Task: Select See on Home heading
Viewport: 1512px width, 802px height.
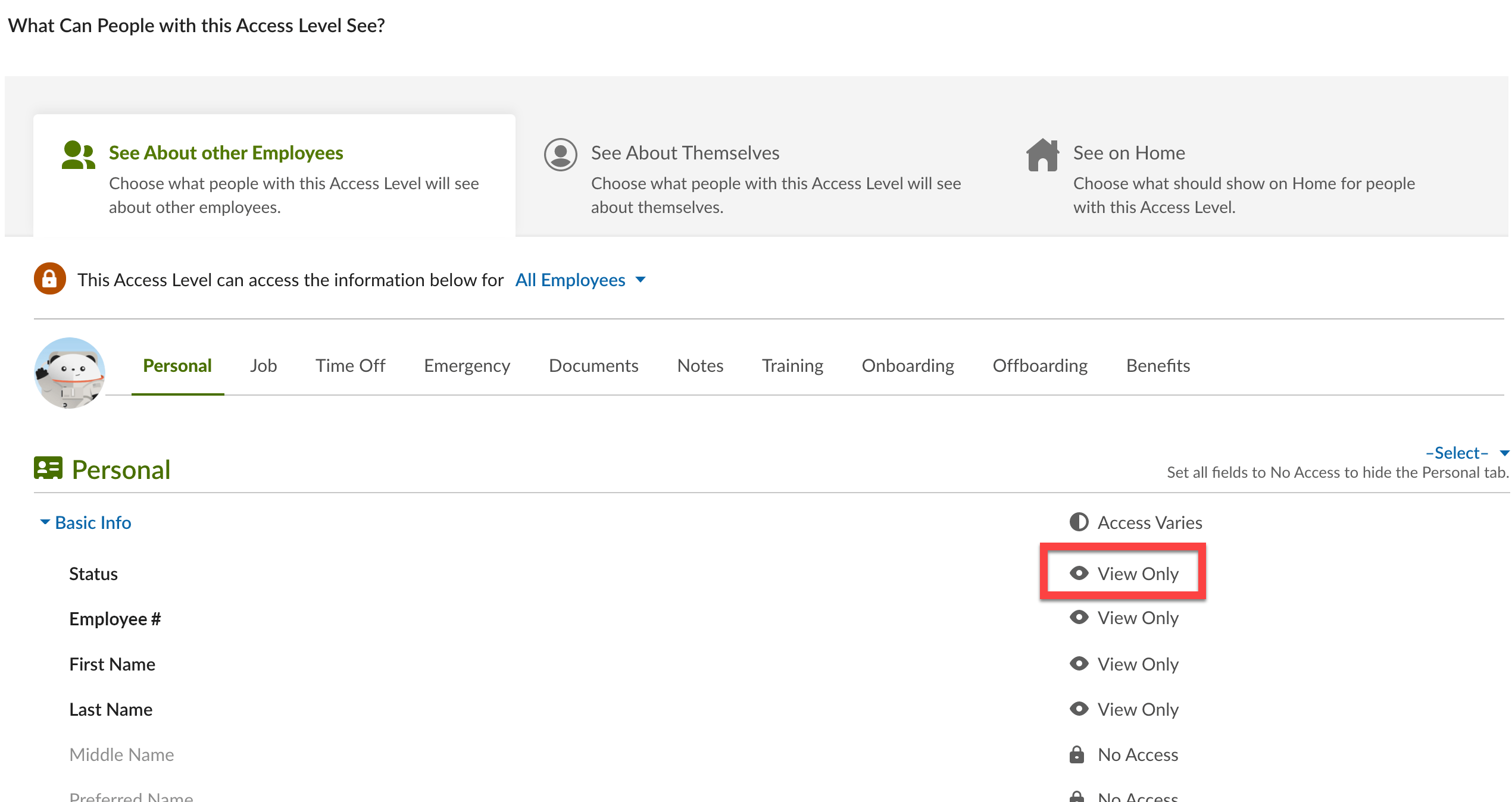Action: (1129, 152)
